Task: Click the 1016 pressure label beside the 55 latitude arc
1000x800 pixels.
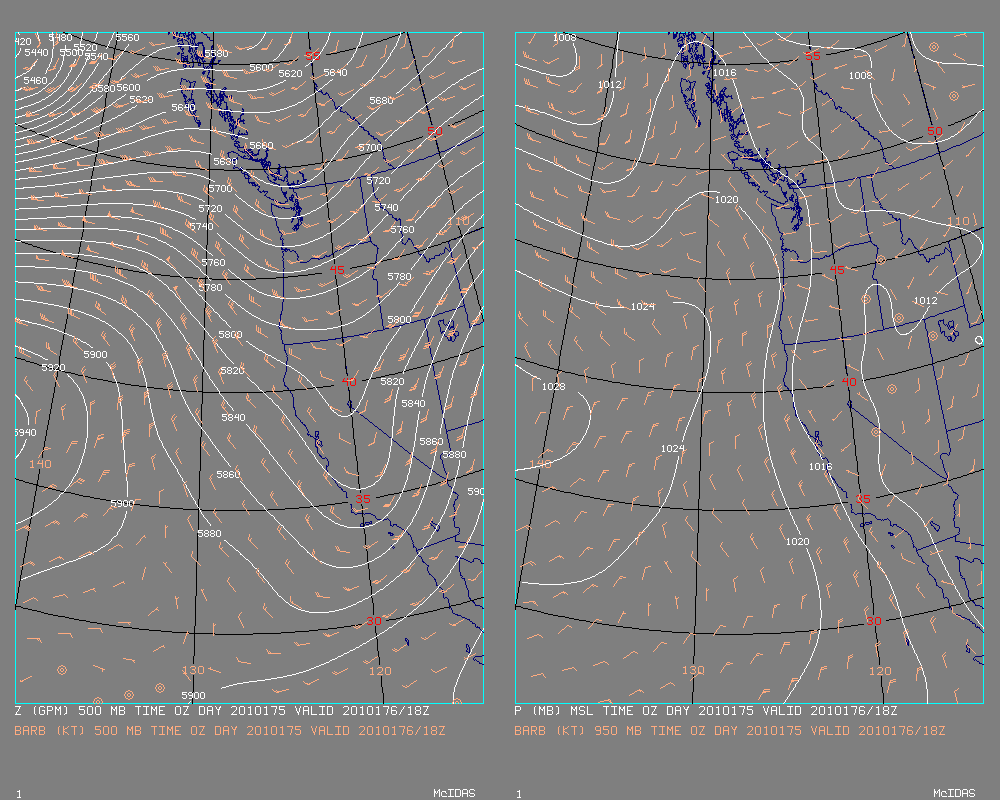Action: (x=724, y=73)
